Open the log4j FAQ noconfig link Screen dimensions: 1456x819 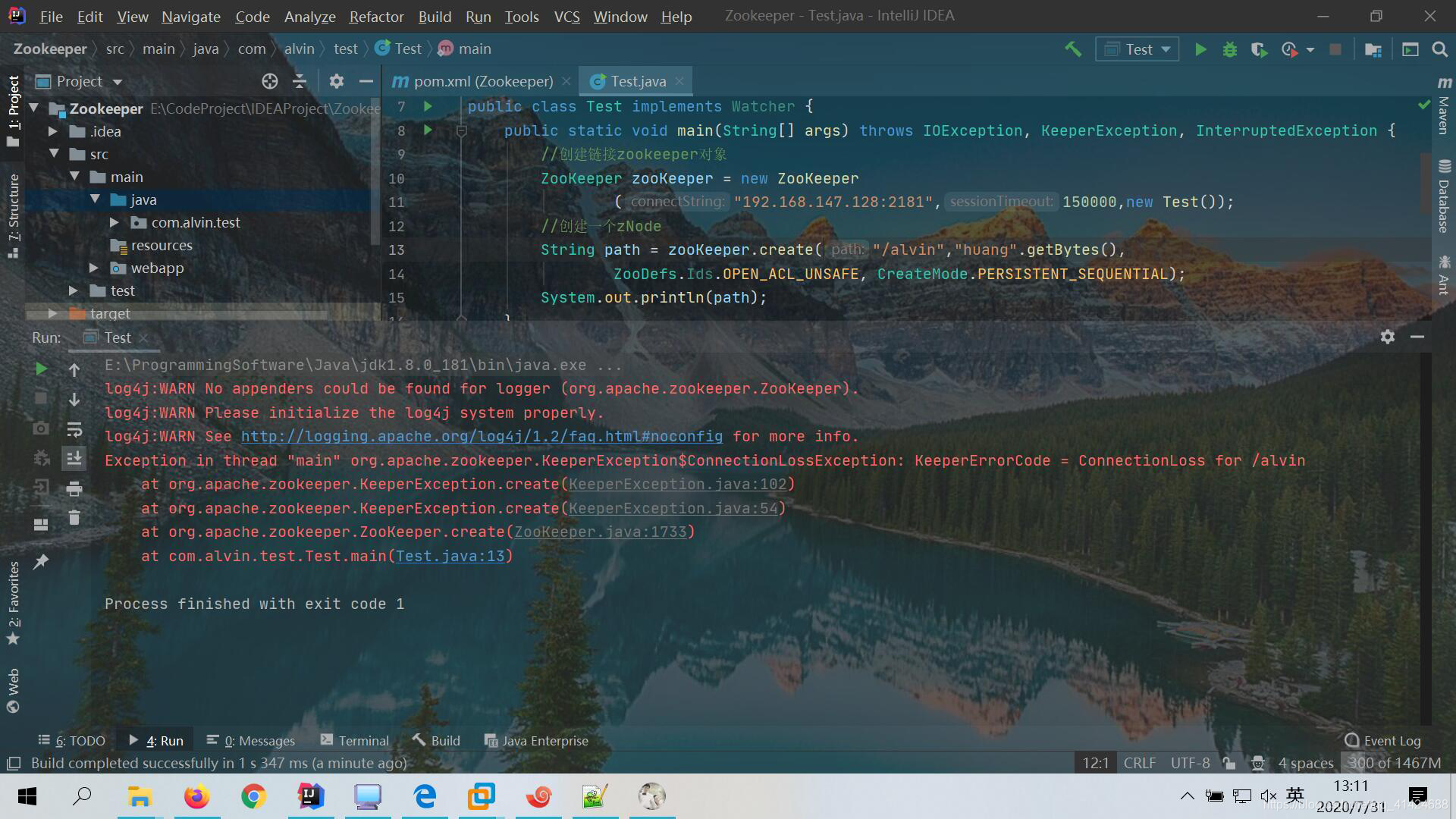[482, 436]
